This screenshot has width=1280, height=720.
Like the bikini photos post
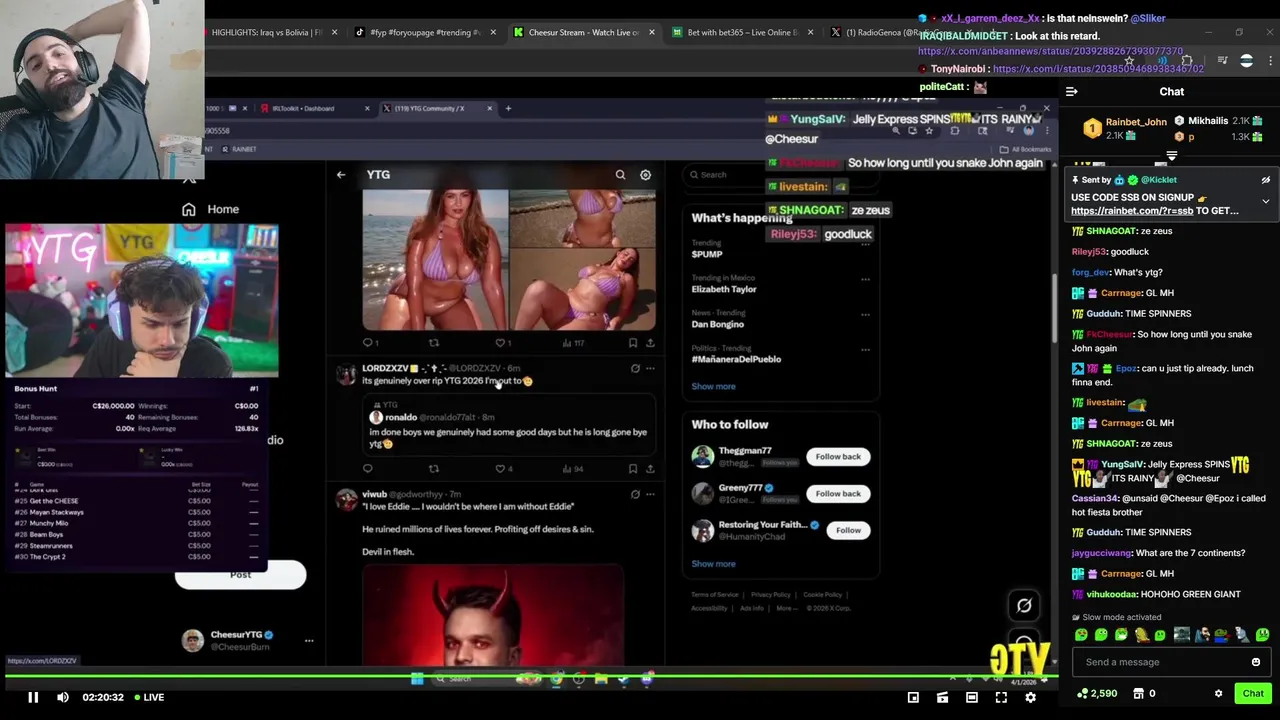501,343
